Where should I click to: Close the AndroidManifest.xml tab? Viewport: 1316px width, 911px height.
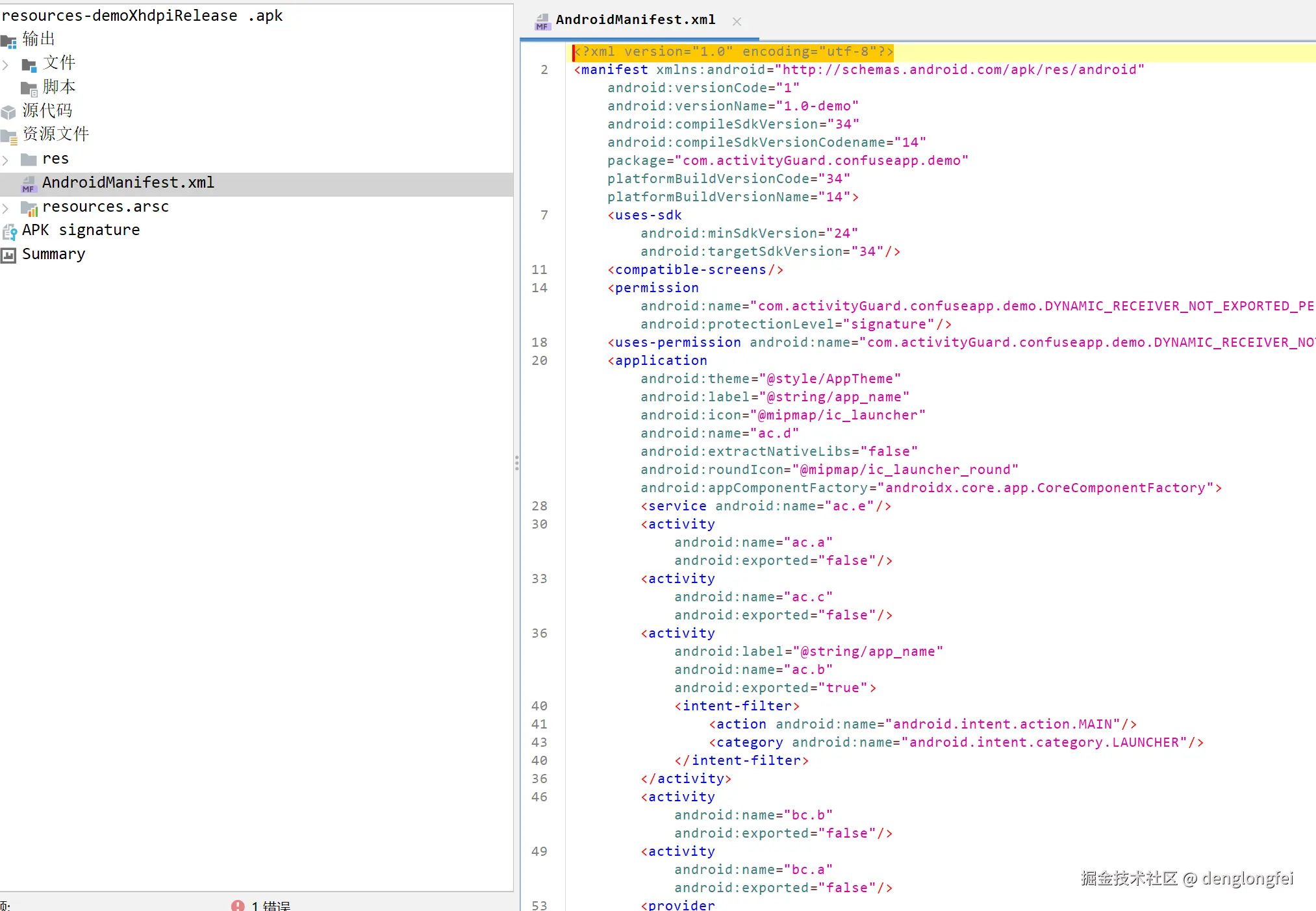pyautogui.click(x=737, y=21)
